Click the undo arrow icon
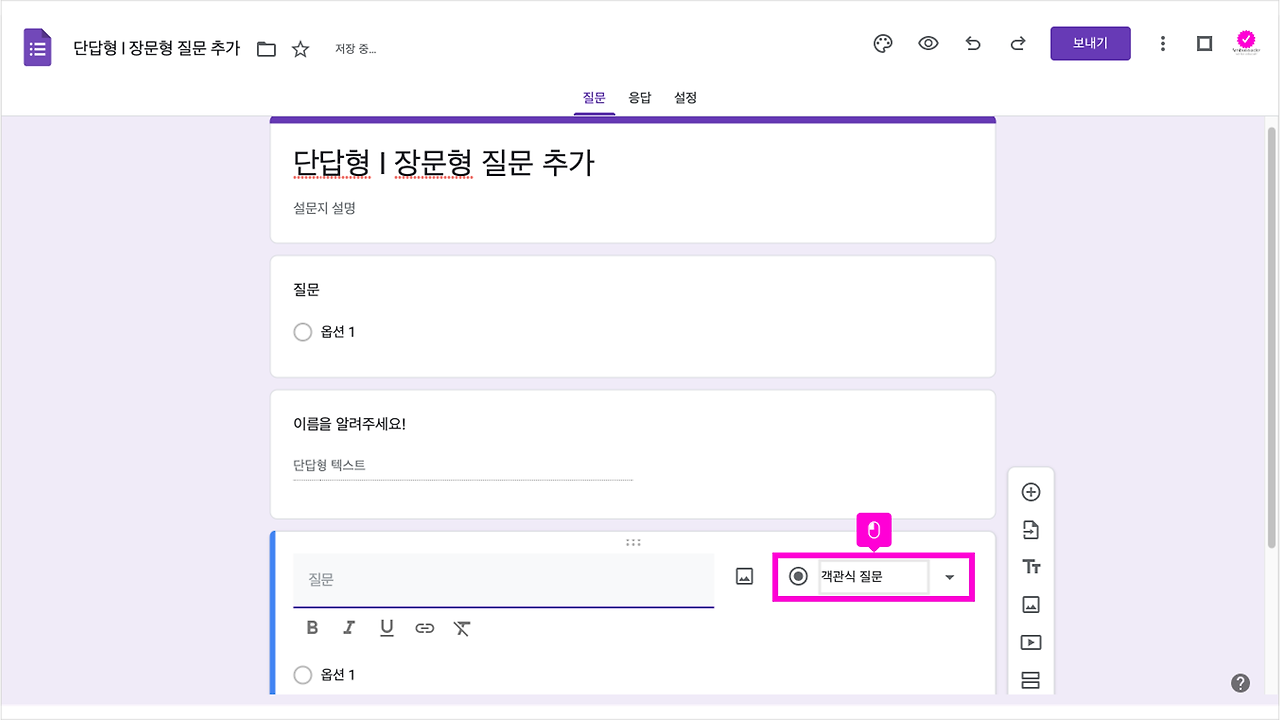This screenshot has height=720, width=1280. (973, 43)
